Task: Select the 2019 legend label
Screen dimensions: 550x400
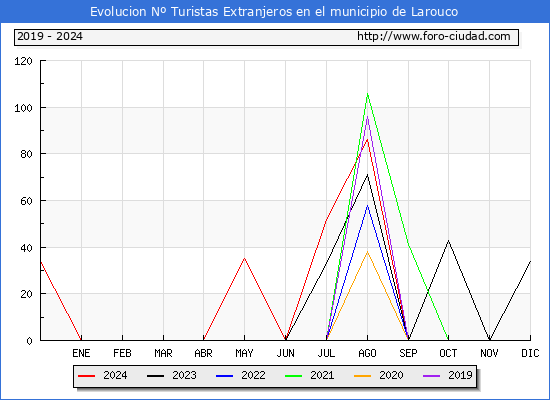Action: coord(460,375)
